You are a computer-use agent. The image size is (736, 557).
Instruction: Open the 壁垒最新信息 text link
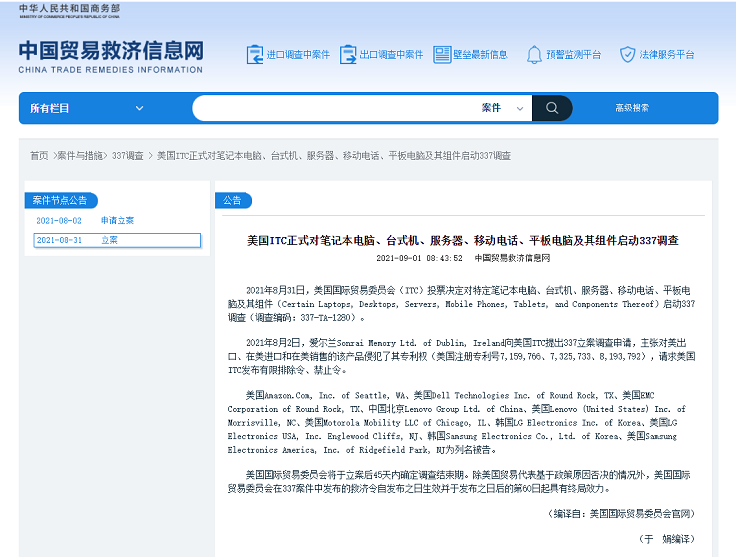pos(480,55)
